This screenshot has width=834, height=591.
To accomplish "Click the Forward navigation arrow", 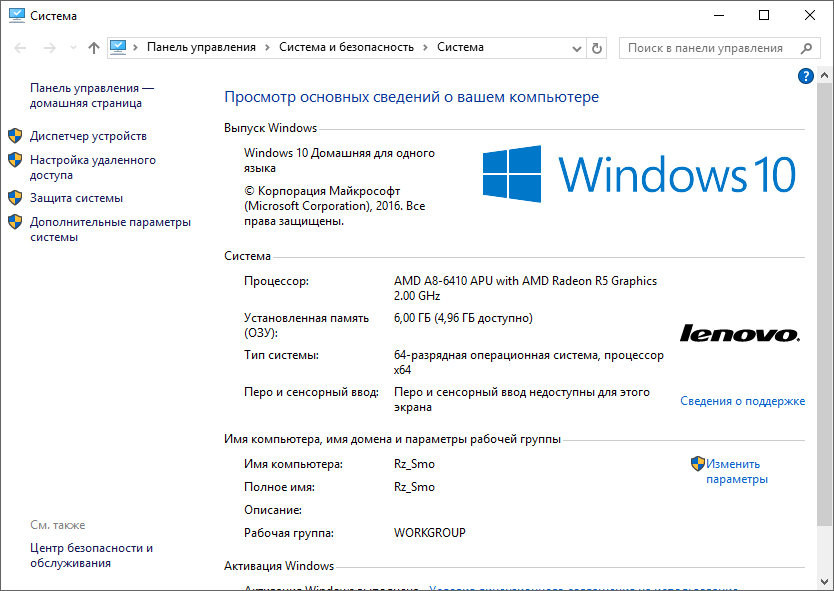I will click(50, 48).
